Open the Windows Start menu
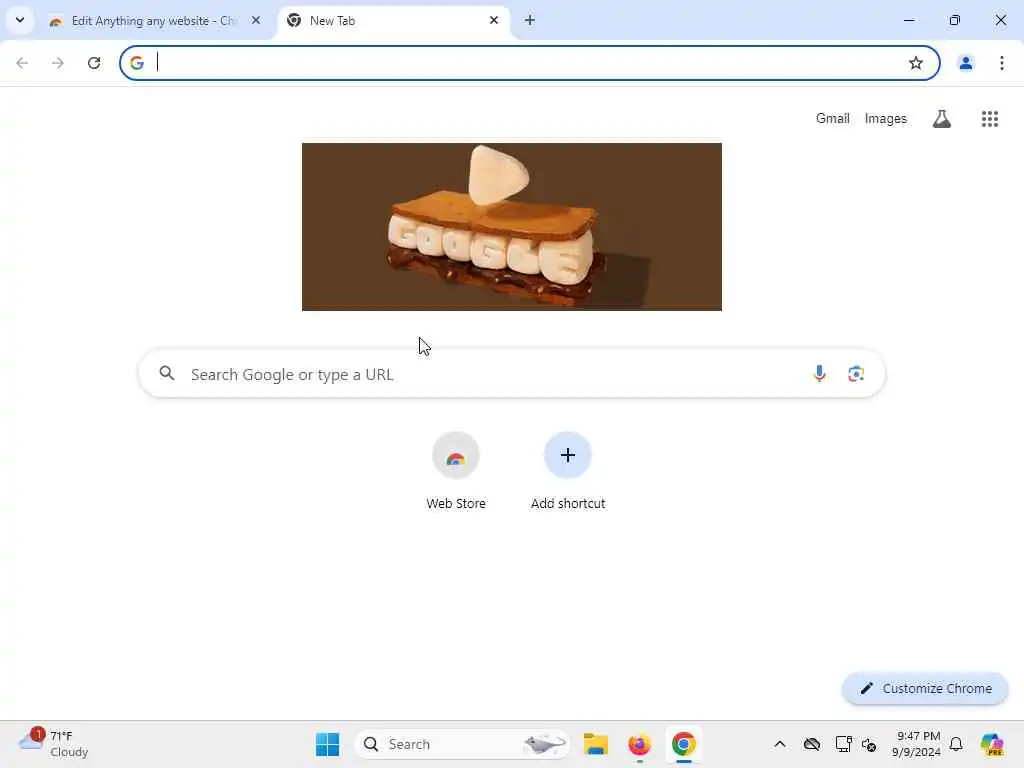Viewport: 1024px width, 768px height. point(327,744)
